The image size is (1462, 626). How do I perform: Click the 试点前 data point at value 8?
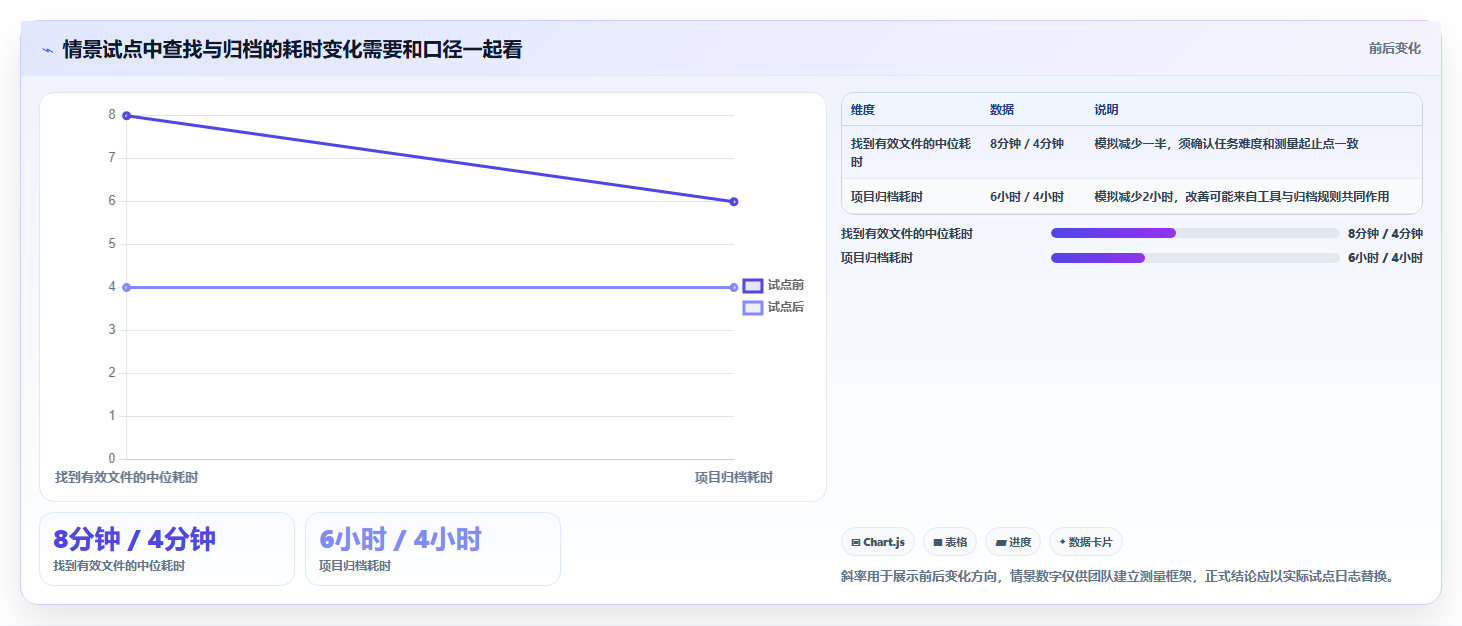(x=126, y=116)
